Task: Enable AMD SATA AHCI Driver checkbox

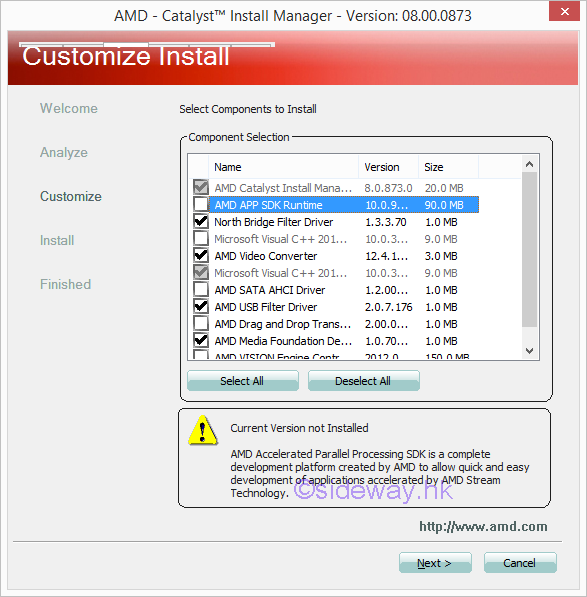Action: coord(201,290)
